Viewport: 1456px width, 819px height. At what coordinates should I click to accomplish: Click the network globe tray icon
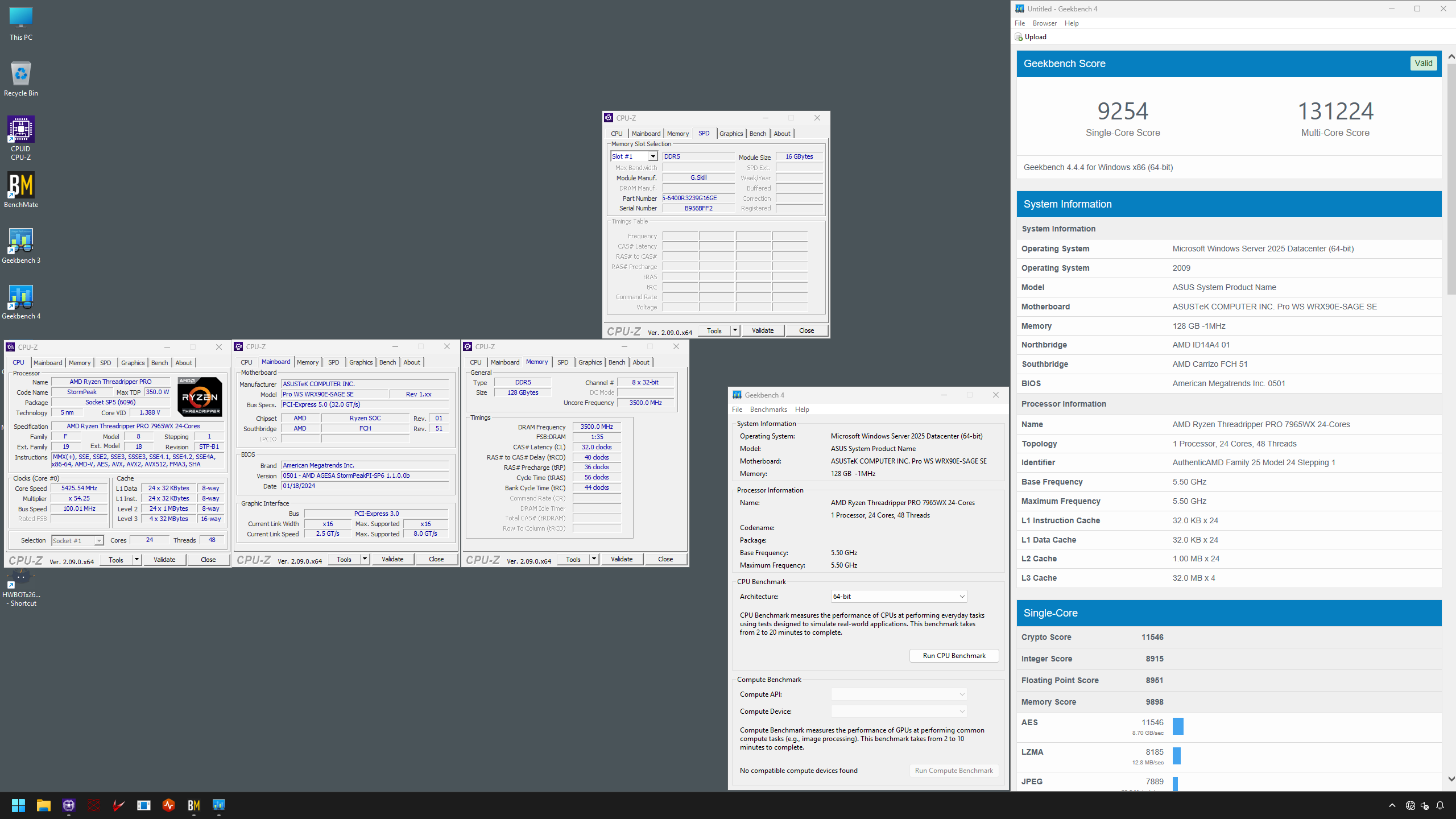pos(1410,805)
